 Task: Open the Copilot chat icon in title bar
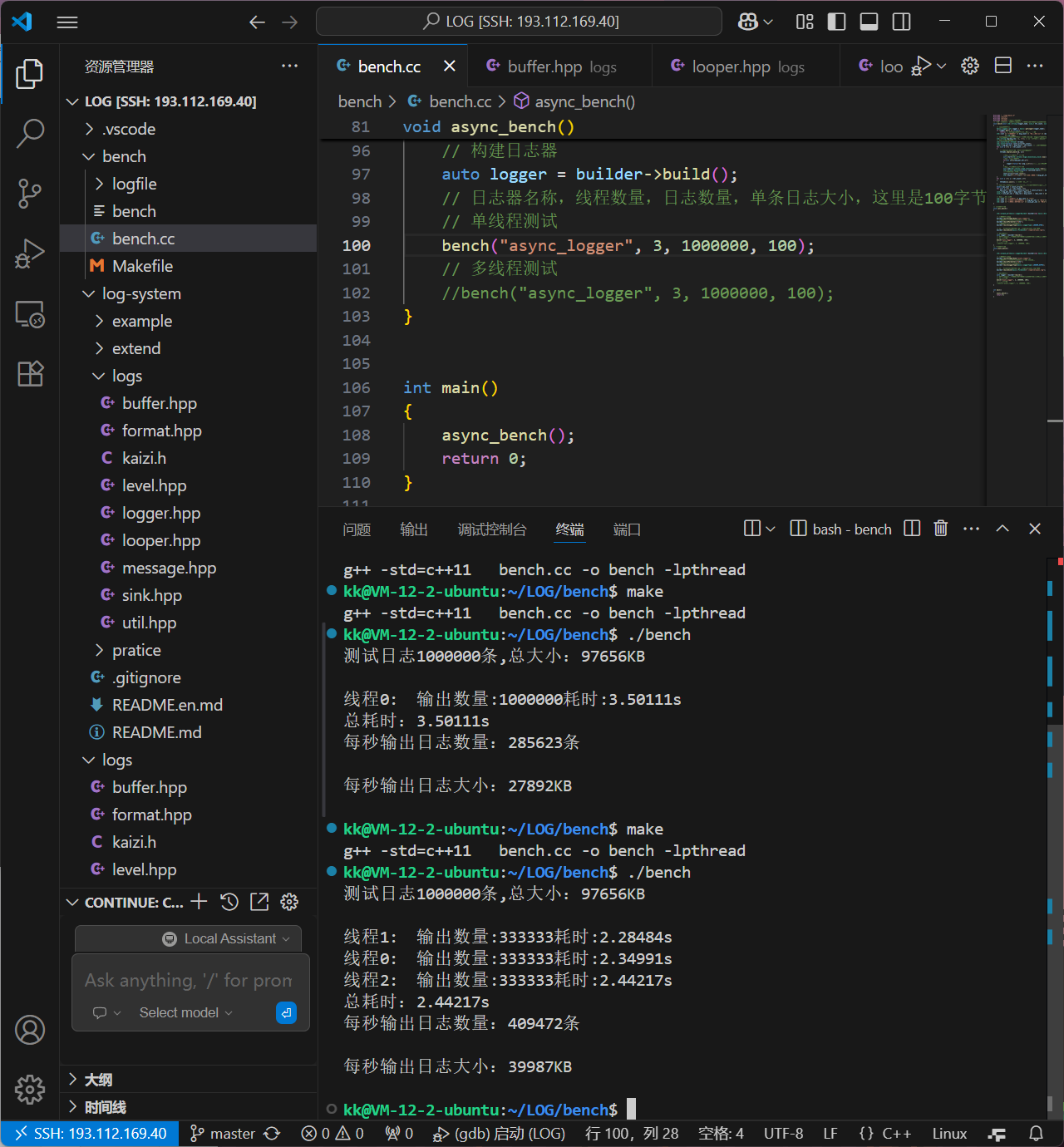point(747,22)
